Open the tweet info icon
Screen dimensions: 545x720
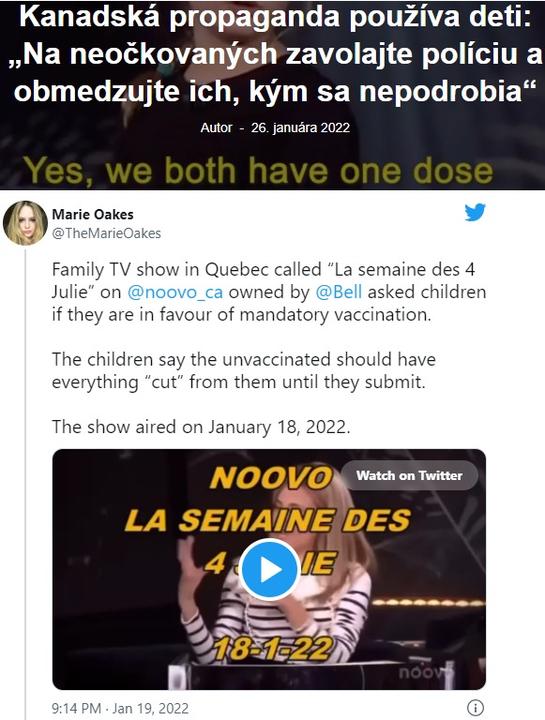(476, 707)
